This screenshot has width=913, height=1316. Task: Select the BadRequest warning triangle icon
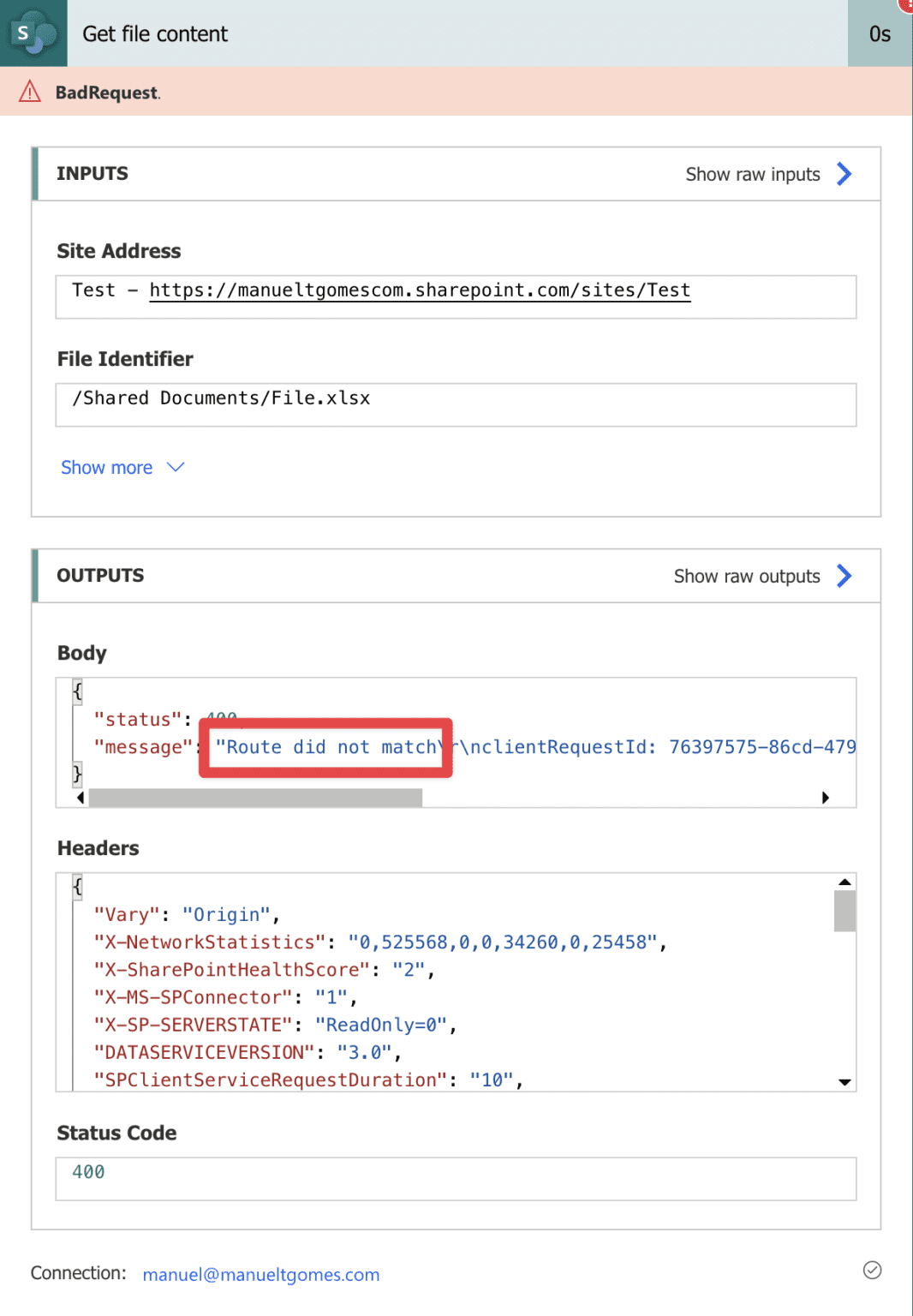29,92
